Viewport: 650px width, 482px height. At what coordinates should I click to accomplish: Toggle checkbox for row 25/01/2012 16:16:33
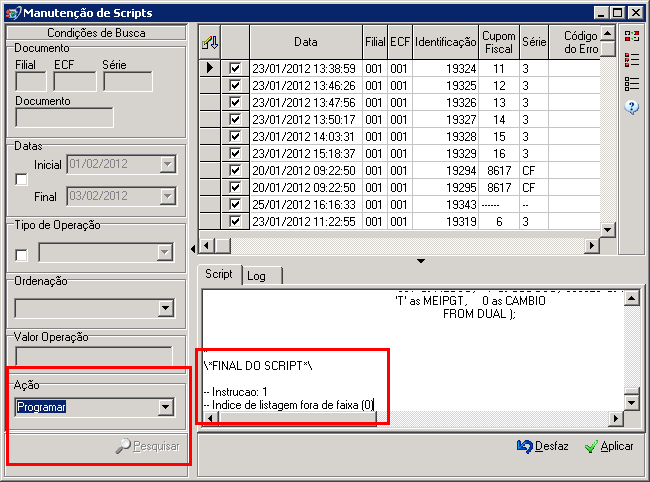click(x=235, y=203)
